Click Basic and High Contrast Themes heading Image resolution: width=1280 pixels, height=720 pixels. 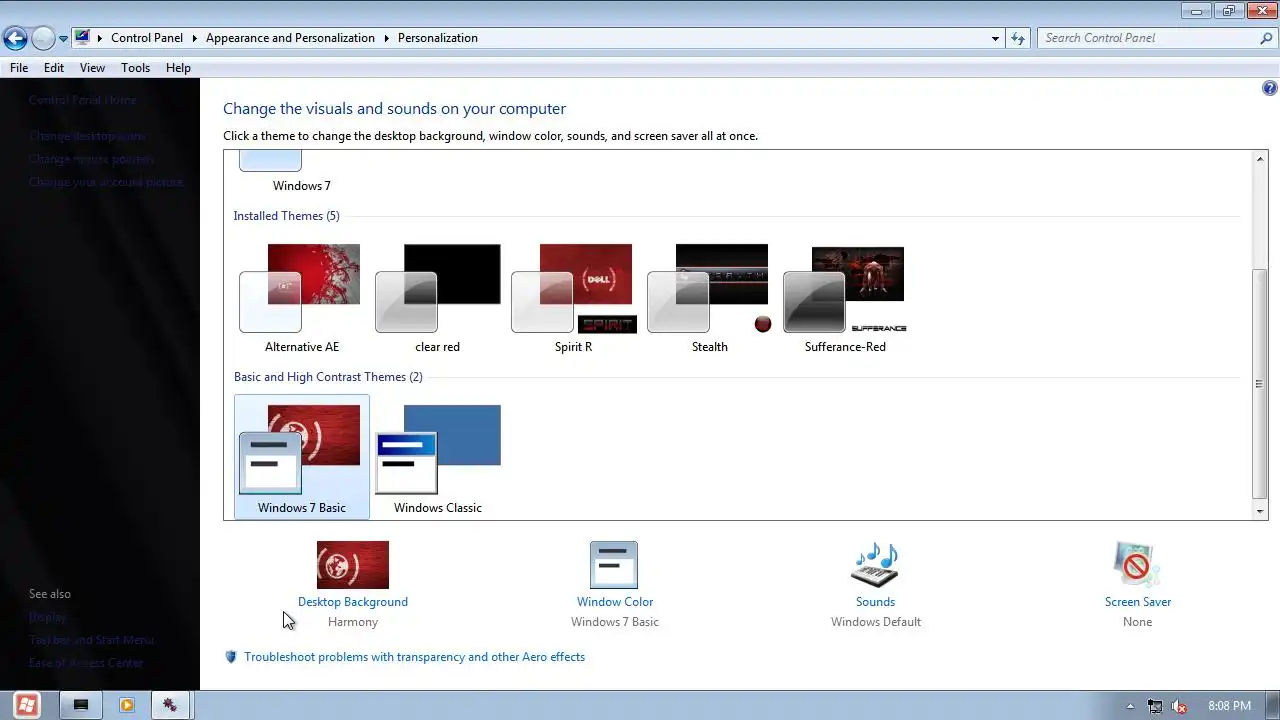[328, 377]
